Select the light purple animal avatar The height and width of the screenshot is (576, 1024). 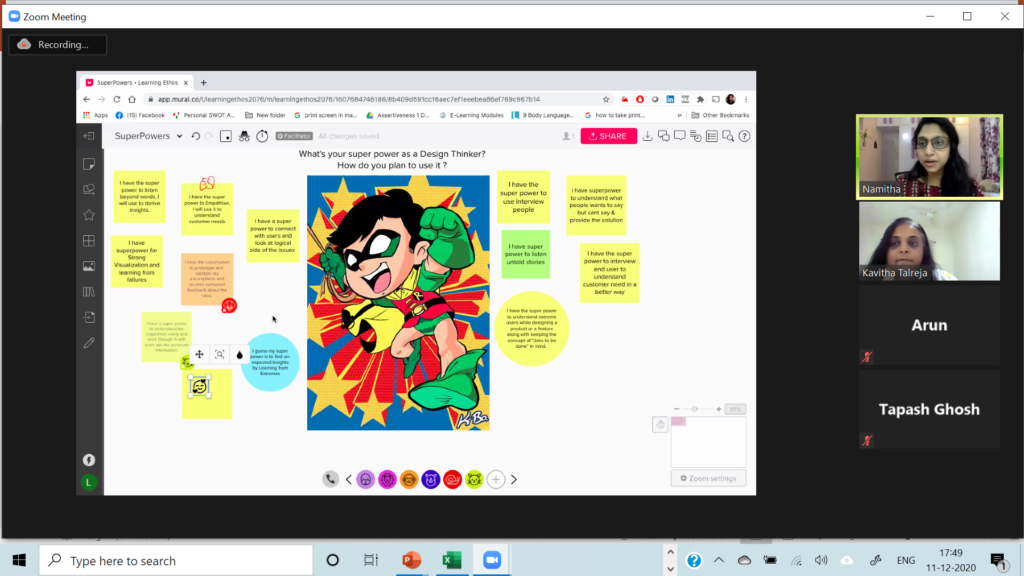[x=366, y=479]
